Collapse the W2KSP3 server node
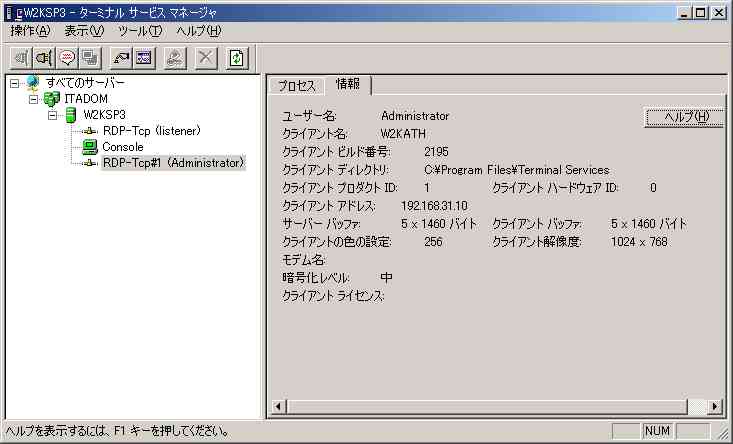This screenshot has width=733, height=444. 52,115
